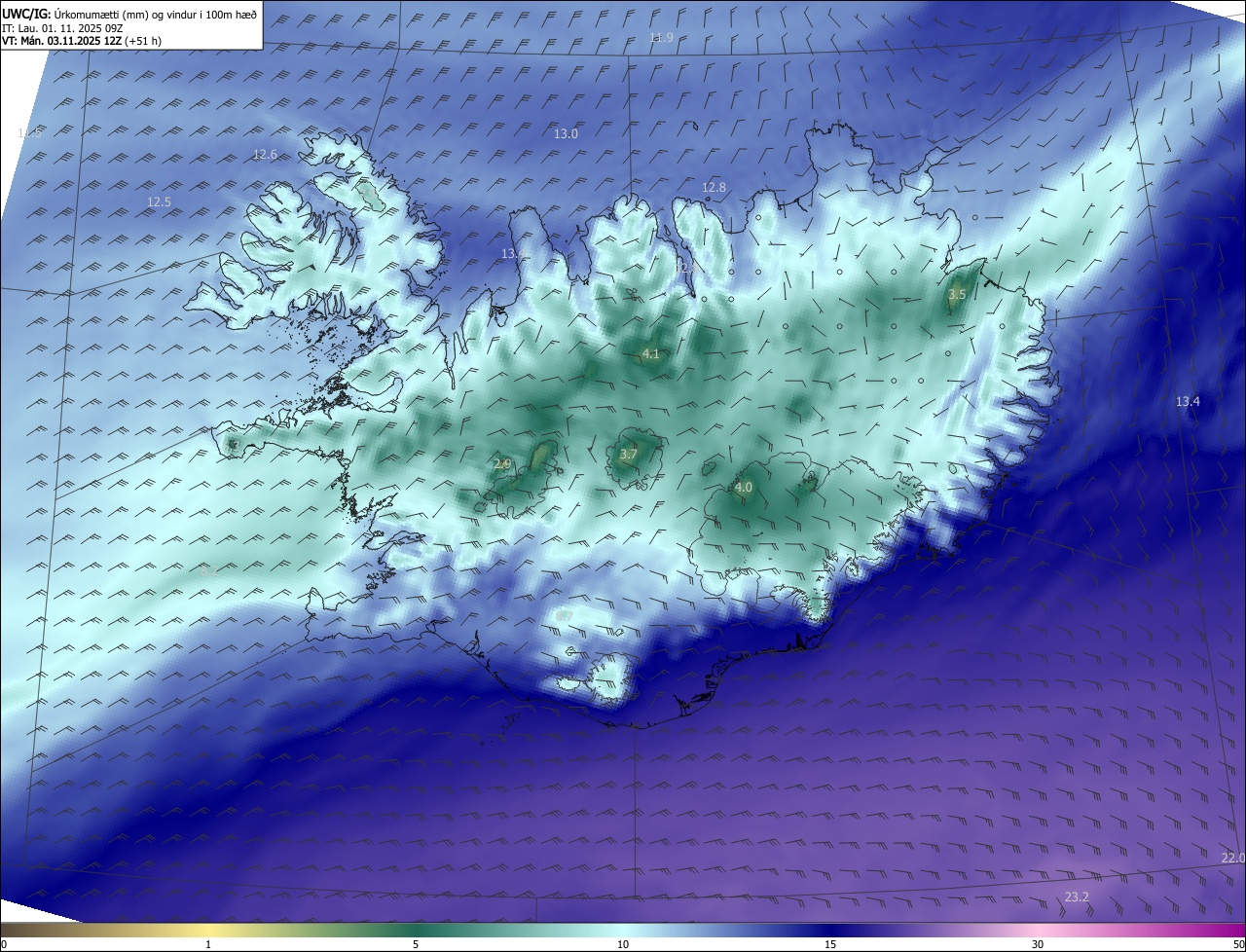Viewport: 1246px width, 952px height.
Task: Click the 13.4 value east of Iceland
Action: coord(1188,401)
